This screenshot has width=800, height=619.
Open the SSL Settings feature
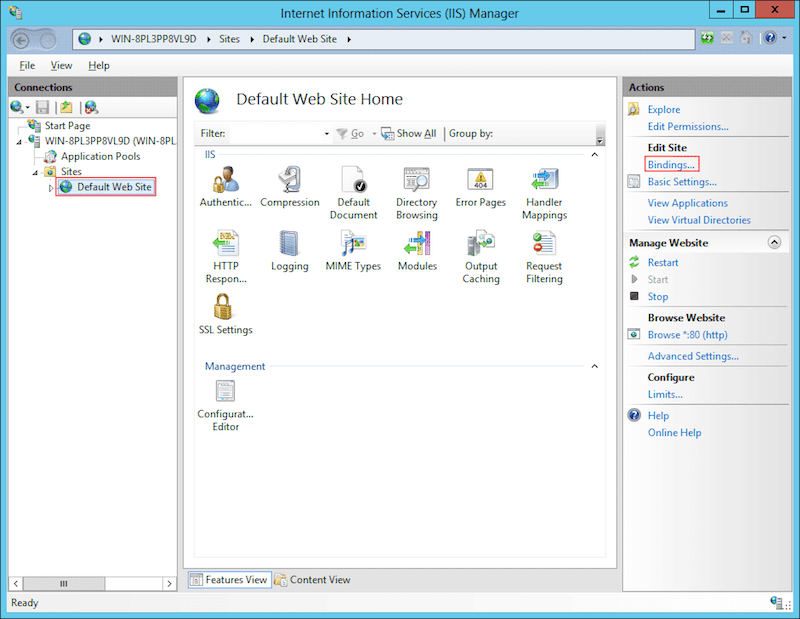tap(226, 313)
